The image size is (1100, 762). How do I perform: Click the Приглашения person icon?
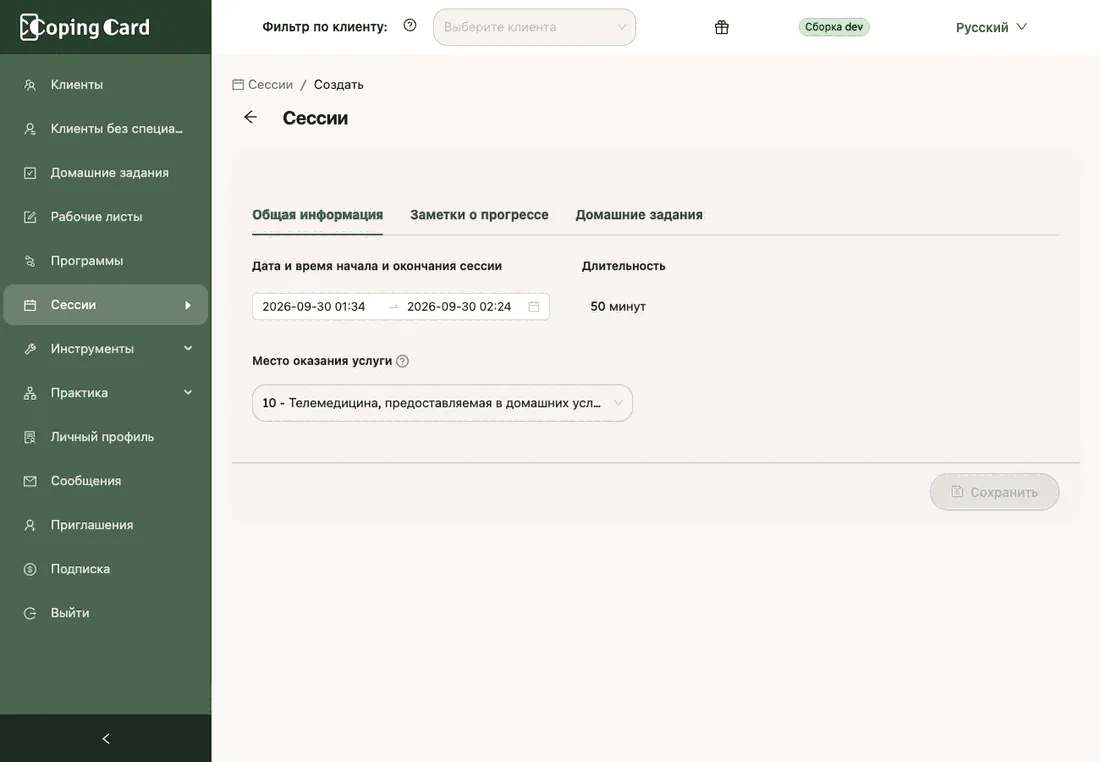click(x=29, y=525)
